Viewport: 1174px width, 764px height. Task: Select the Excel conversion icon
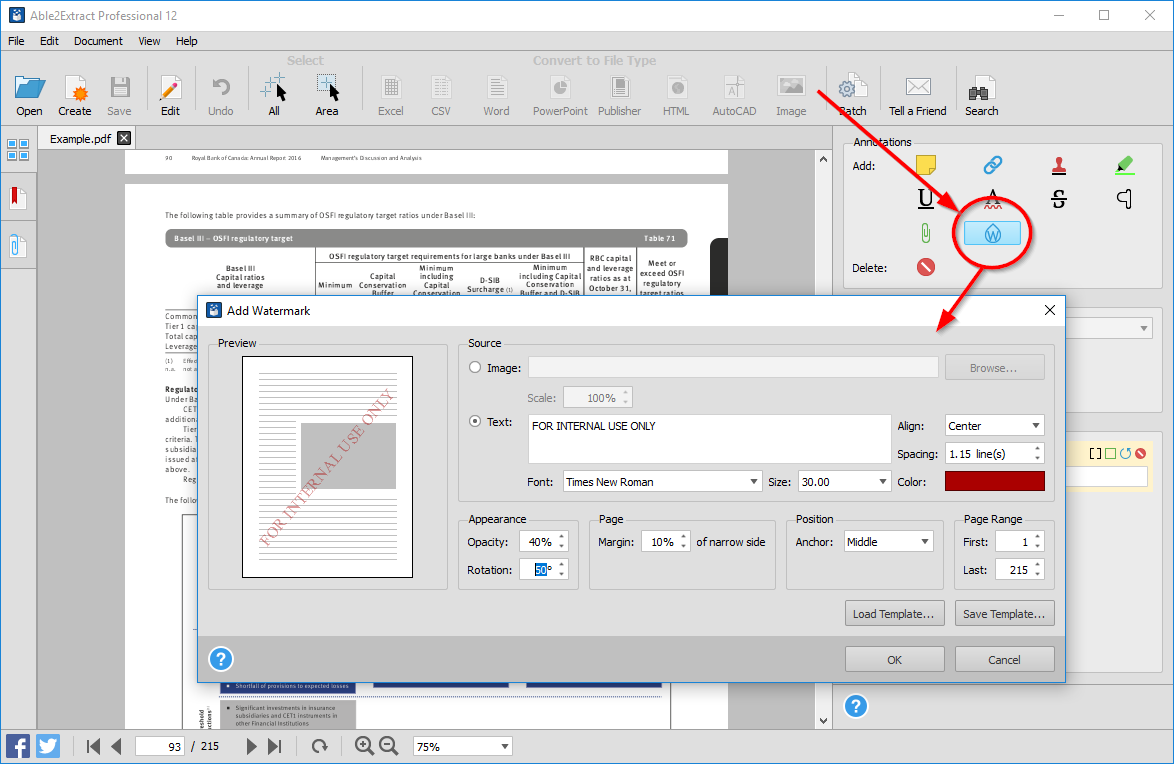390,90
